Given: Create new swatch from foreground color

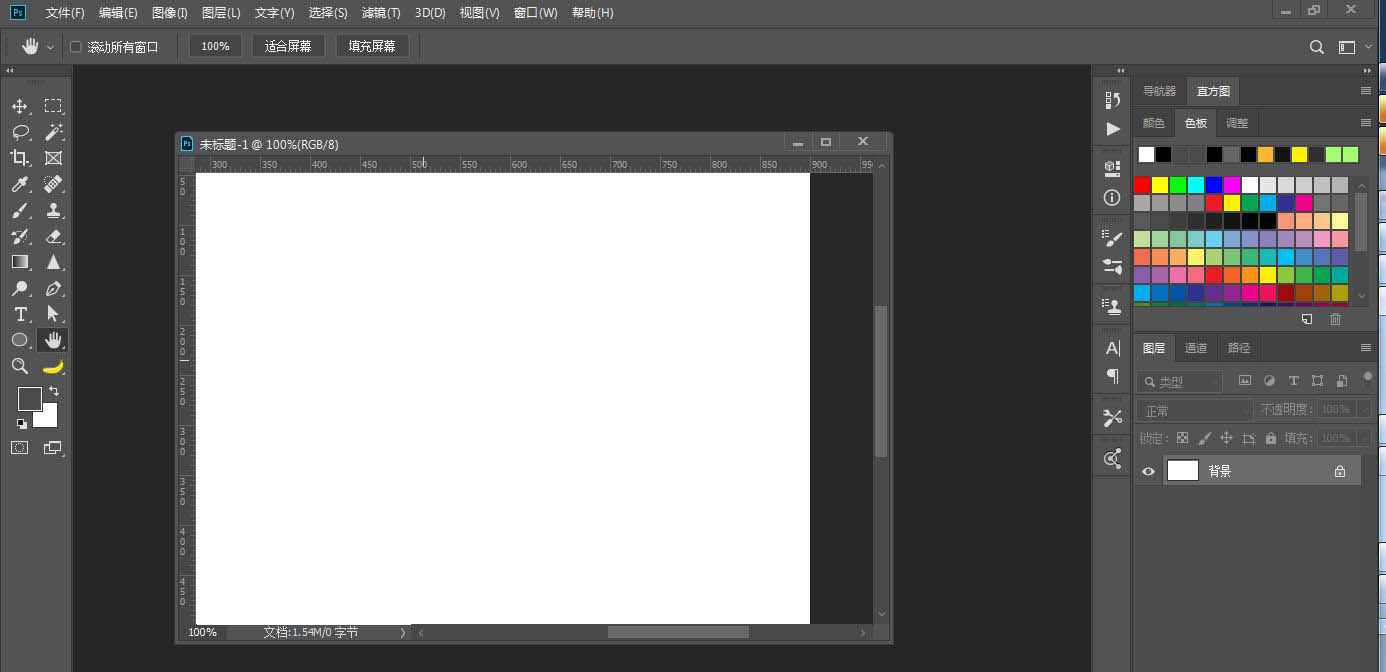Looking at the screenshot, I should pyautogui.click(x=1306, y=319).
